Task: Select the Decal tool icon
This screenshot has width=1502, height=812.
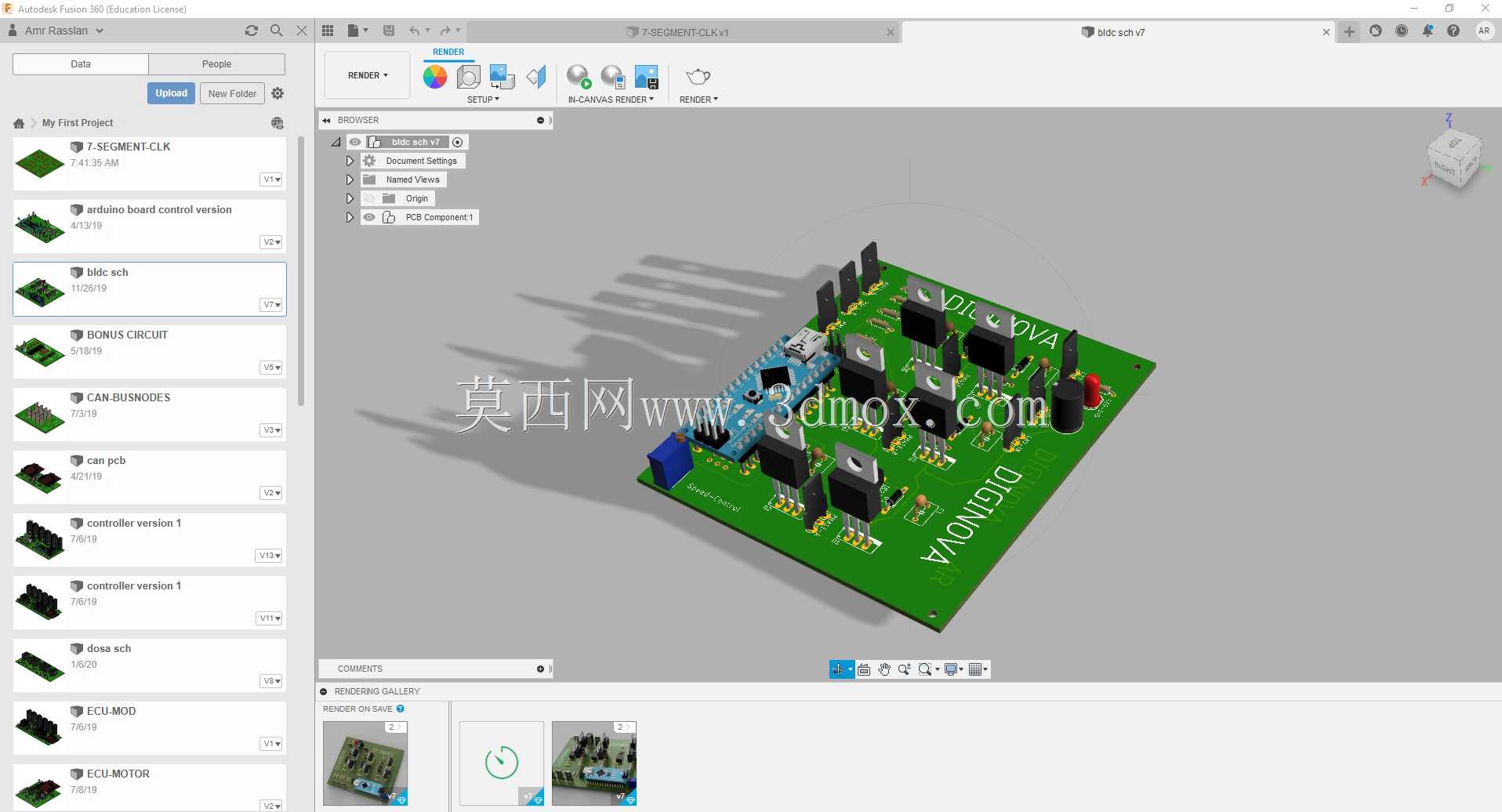Action: 502,77
